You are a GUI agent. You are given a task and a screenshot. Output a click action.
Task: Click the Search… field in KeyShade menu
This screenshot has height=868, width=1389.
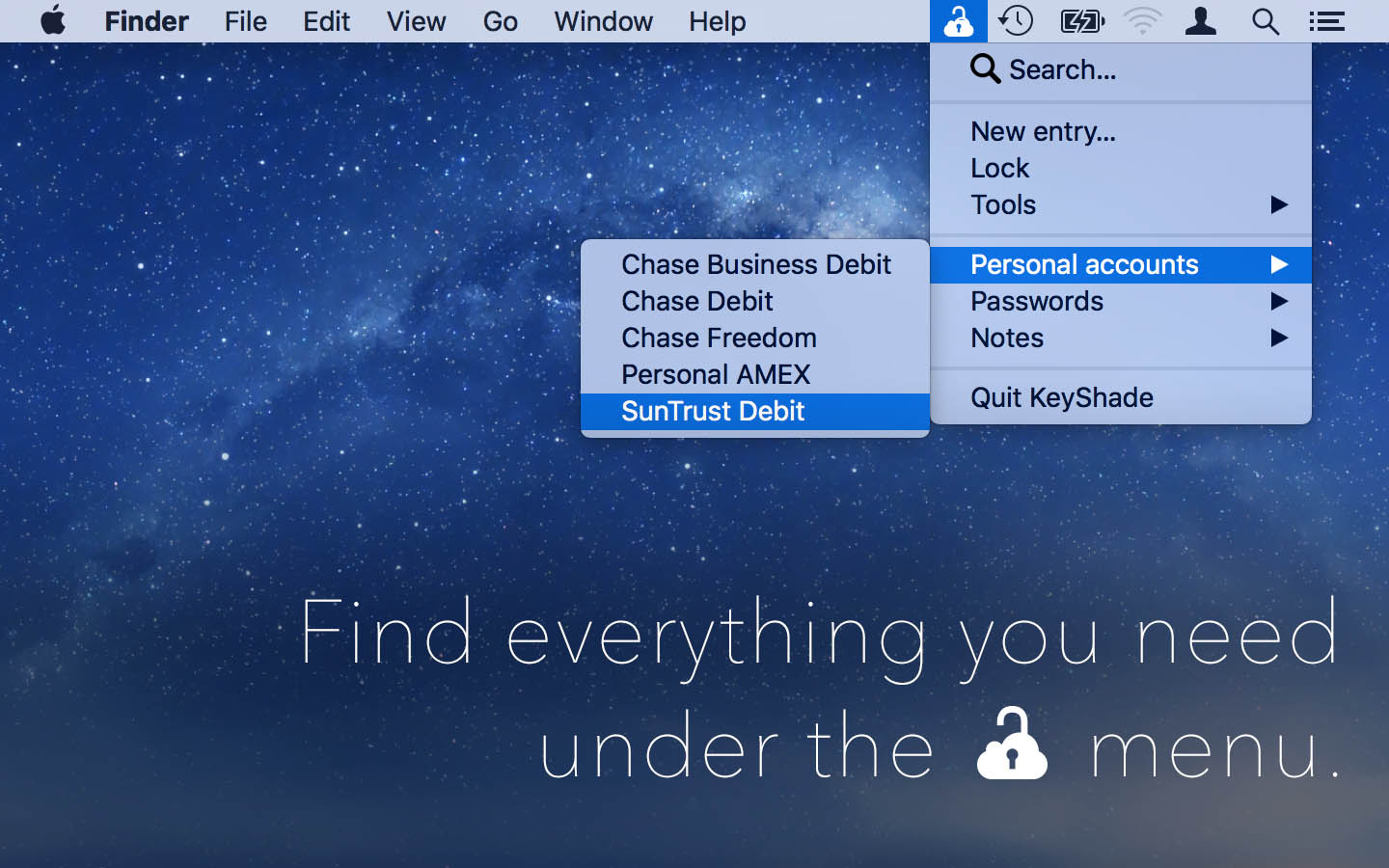tap(1121, 69)
